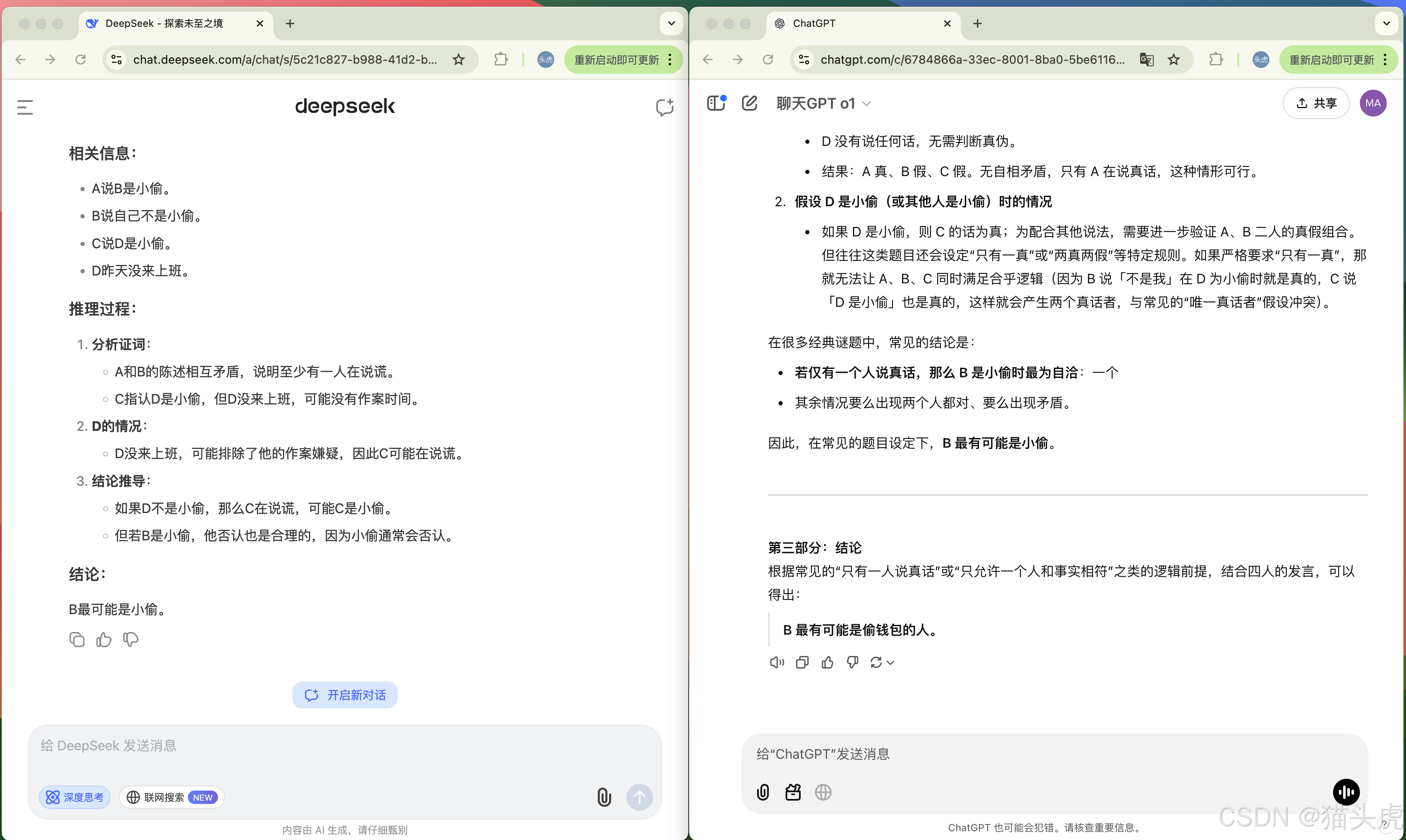This screenshot has height=840, width=1406.
Task: Toggle DeepSeek 深度思考 mode
Action: (74, 796)
